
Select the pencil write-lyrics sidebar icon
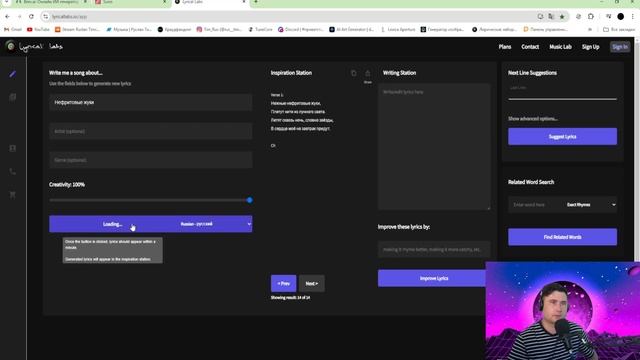point(13,74)
